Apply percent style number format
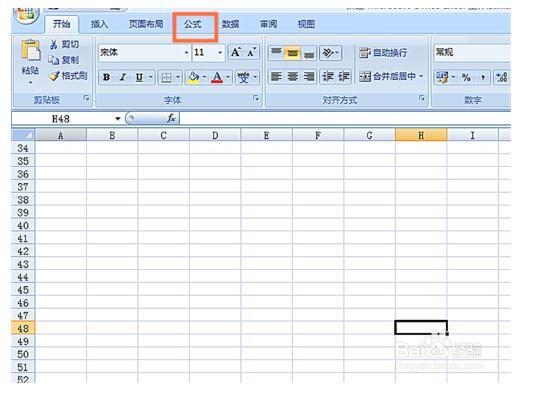Screen dimensions: 542x402 [466, 77]
